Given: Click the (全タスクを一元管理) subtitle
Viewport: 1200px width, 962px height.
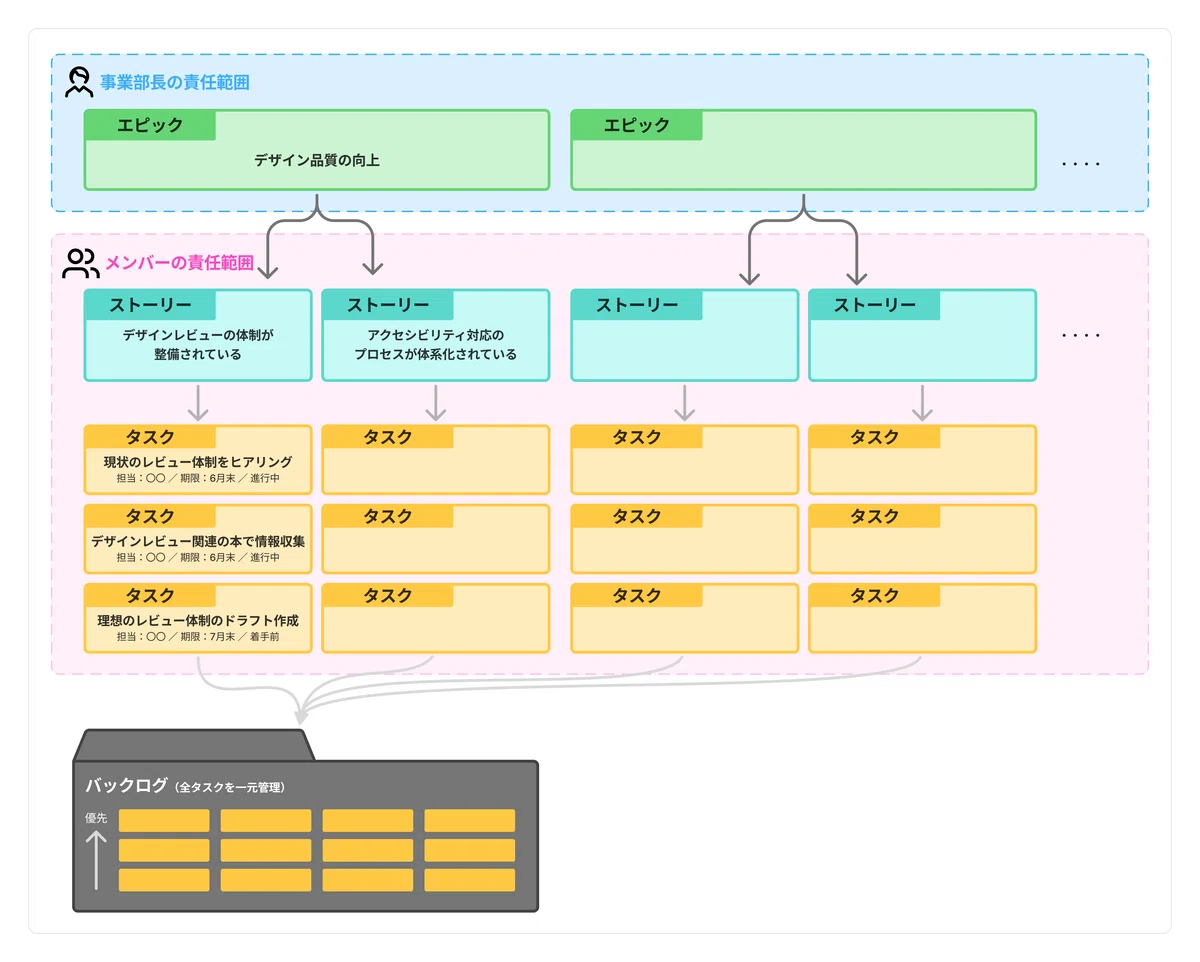Looking at the screenshot, I should click(x=230, y=788).
